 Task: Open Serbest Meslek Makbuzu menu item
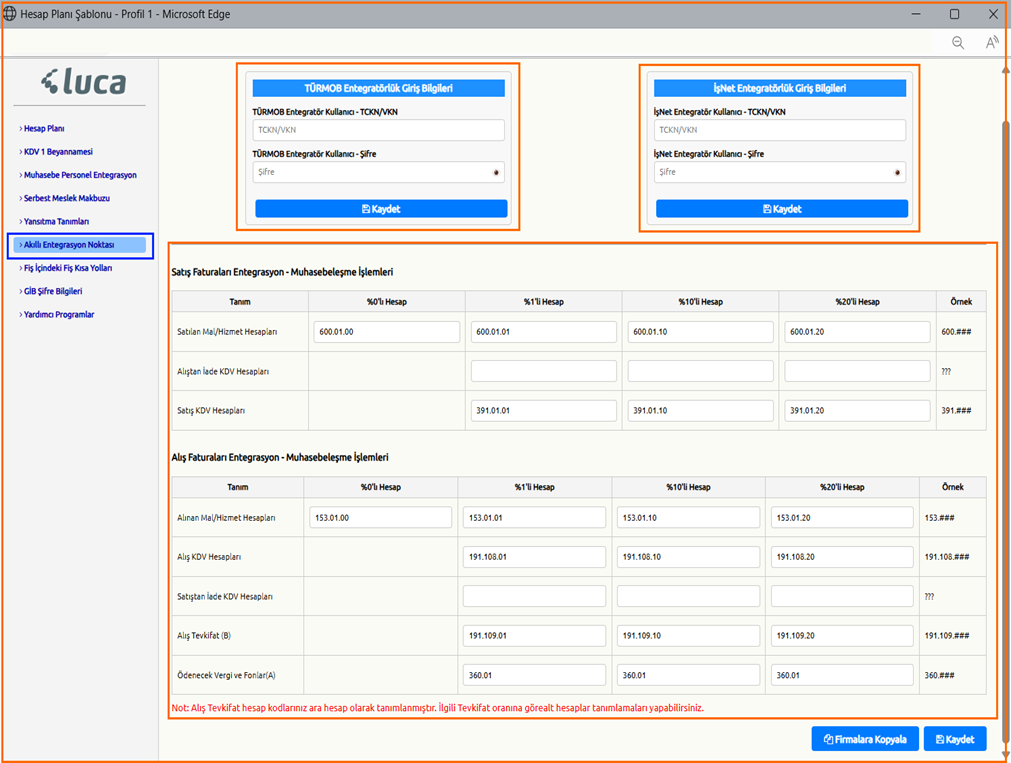coord(66,198)
